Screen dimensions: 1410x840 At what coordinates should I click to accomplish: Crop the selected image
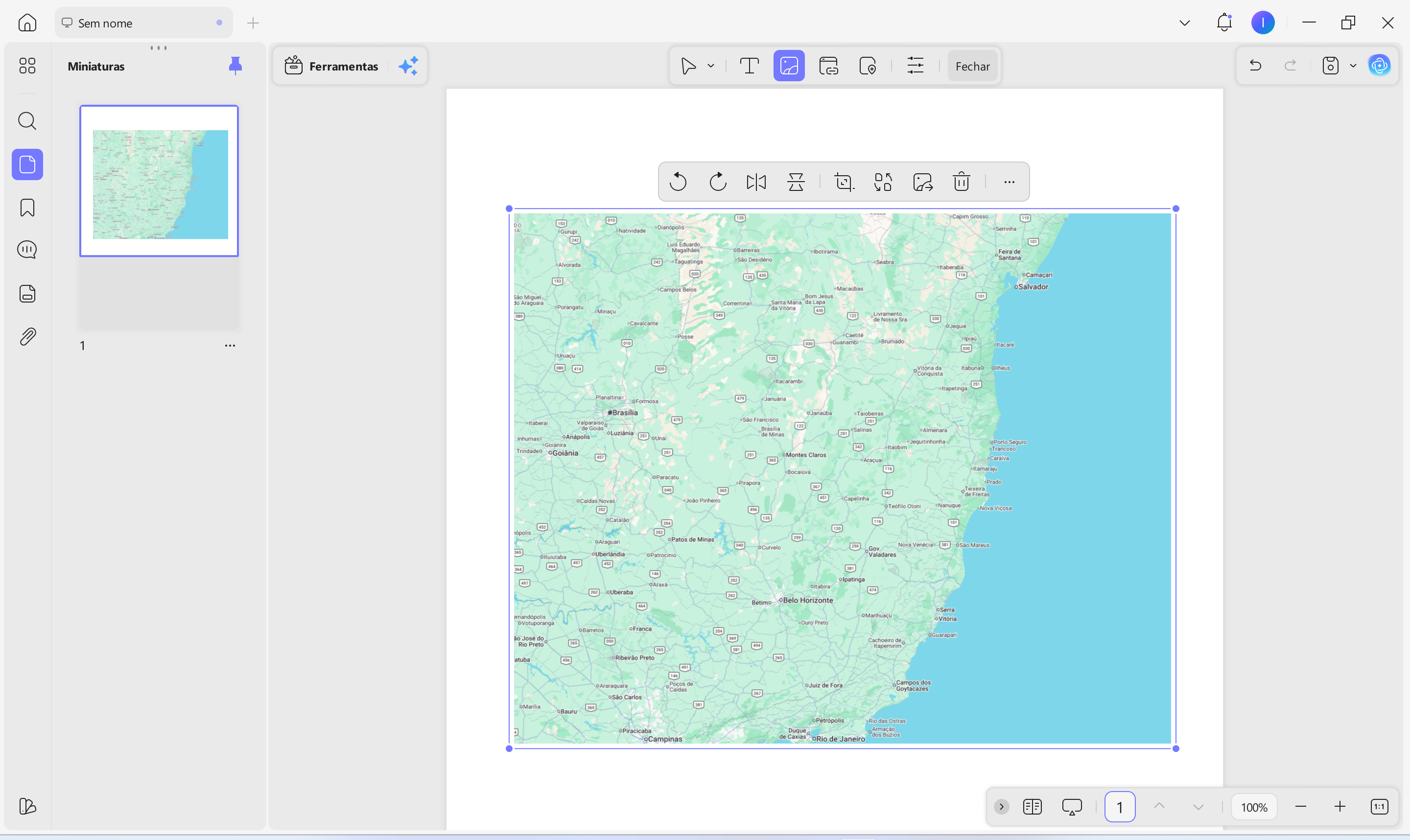click(x=844, y=182)
